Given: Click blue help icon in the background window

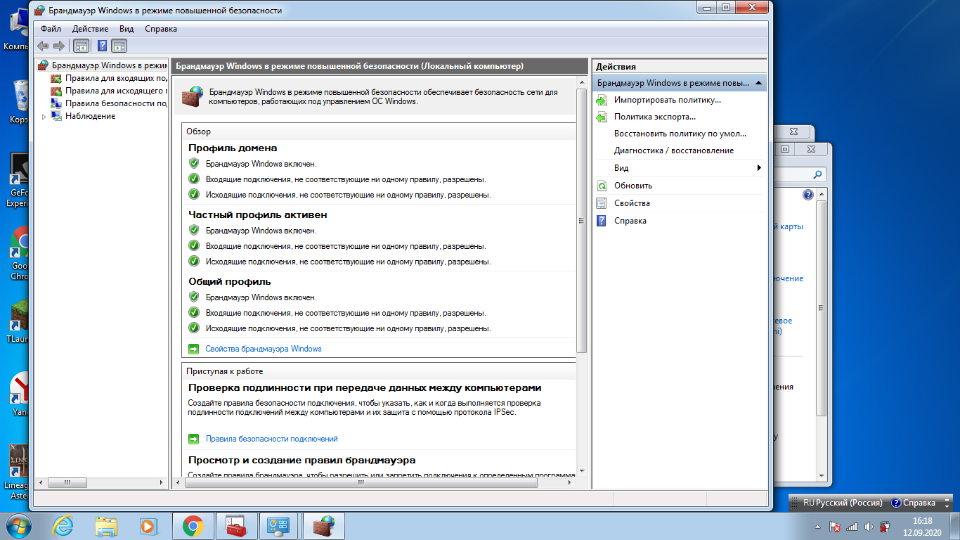Looking at the screenshot, I should click(x=808, y=195).
